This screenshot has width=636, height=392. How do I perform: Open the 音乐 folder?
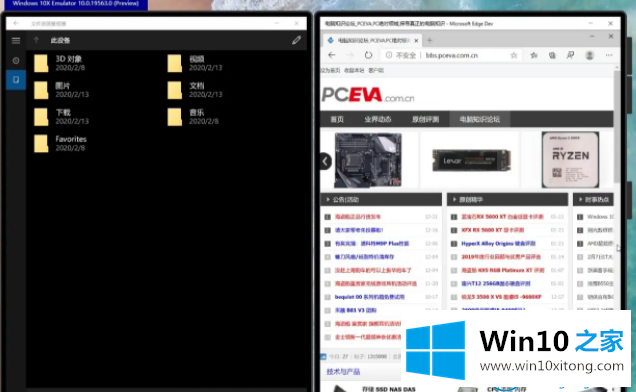point(193,117)
